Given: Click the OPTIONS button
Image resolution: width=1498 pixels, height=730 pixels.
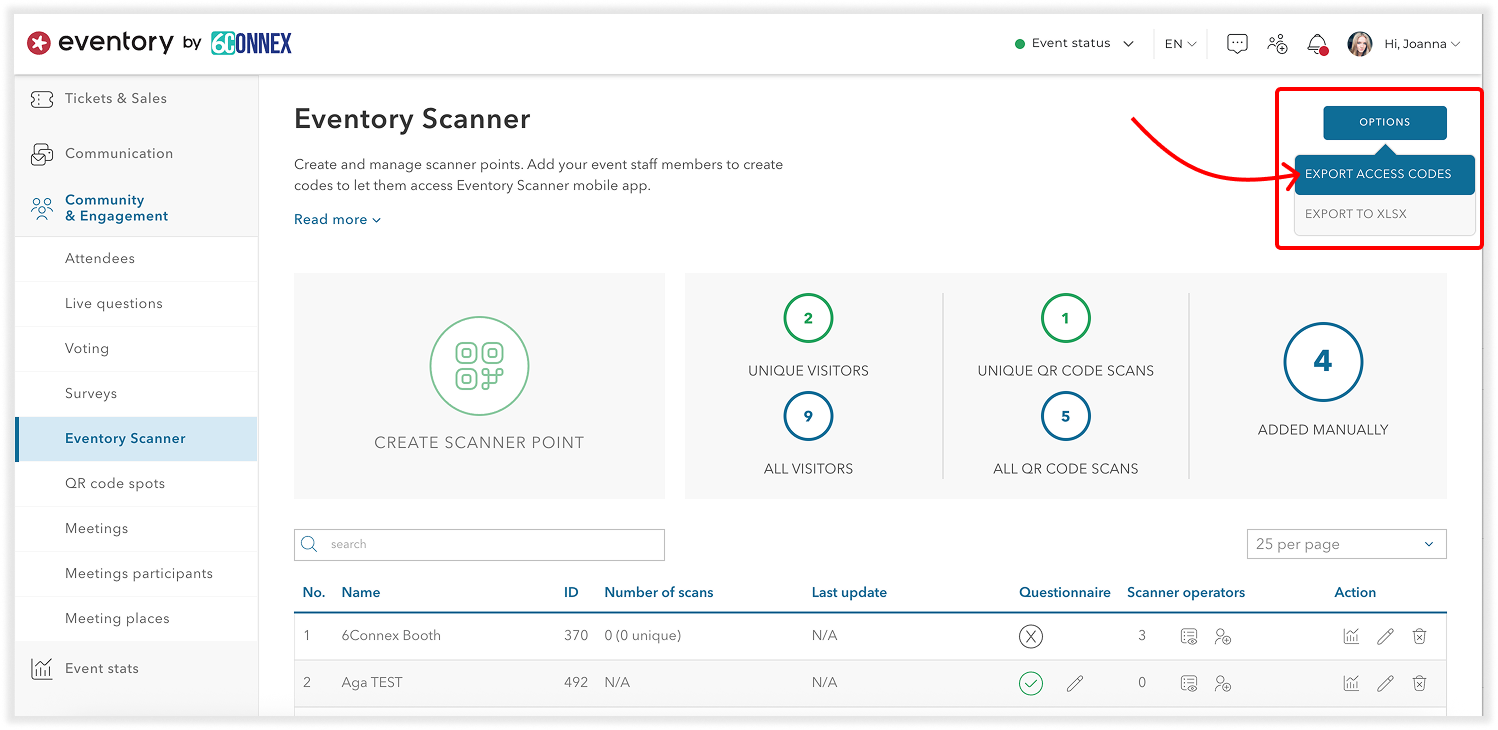Looking at the screenshot, I should point(1384,122).
